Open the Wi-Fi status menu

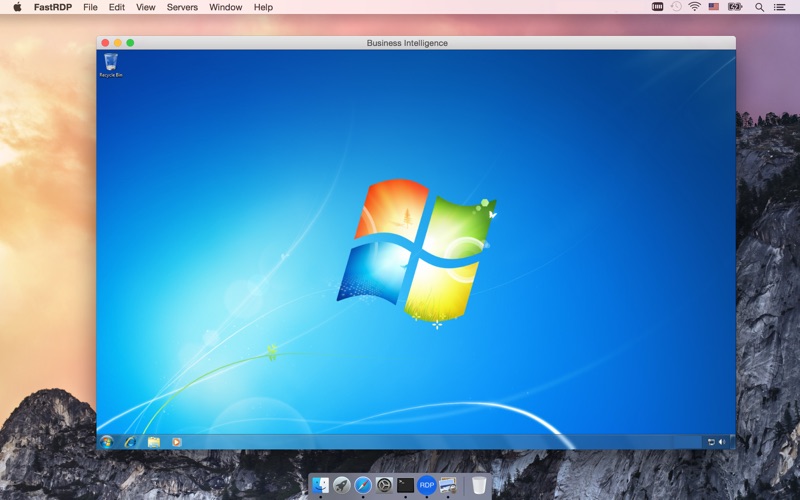tap(694, 7)
